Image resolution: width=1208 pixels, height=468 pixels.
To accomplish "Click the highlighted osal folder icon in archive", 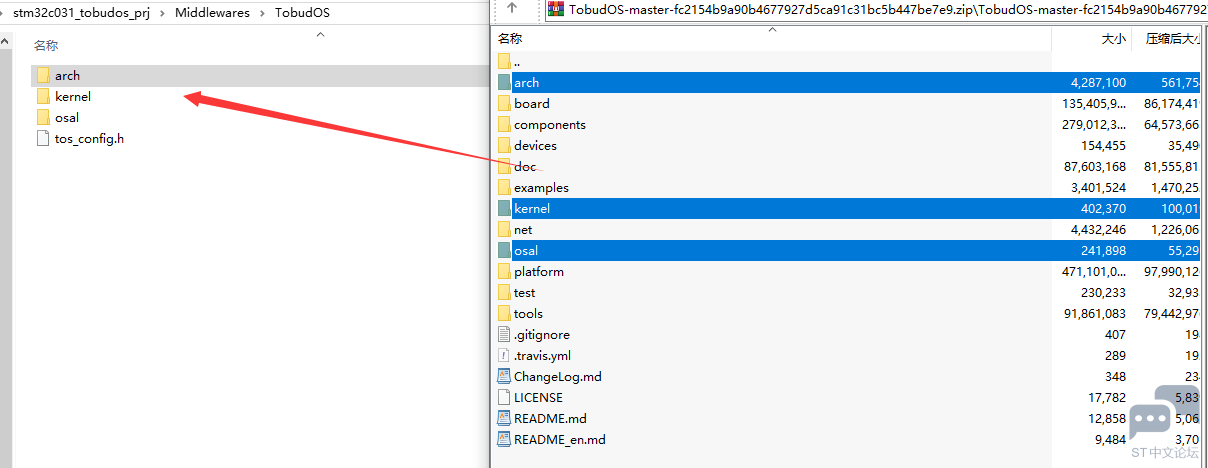I will pos(504,250).
